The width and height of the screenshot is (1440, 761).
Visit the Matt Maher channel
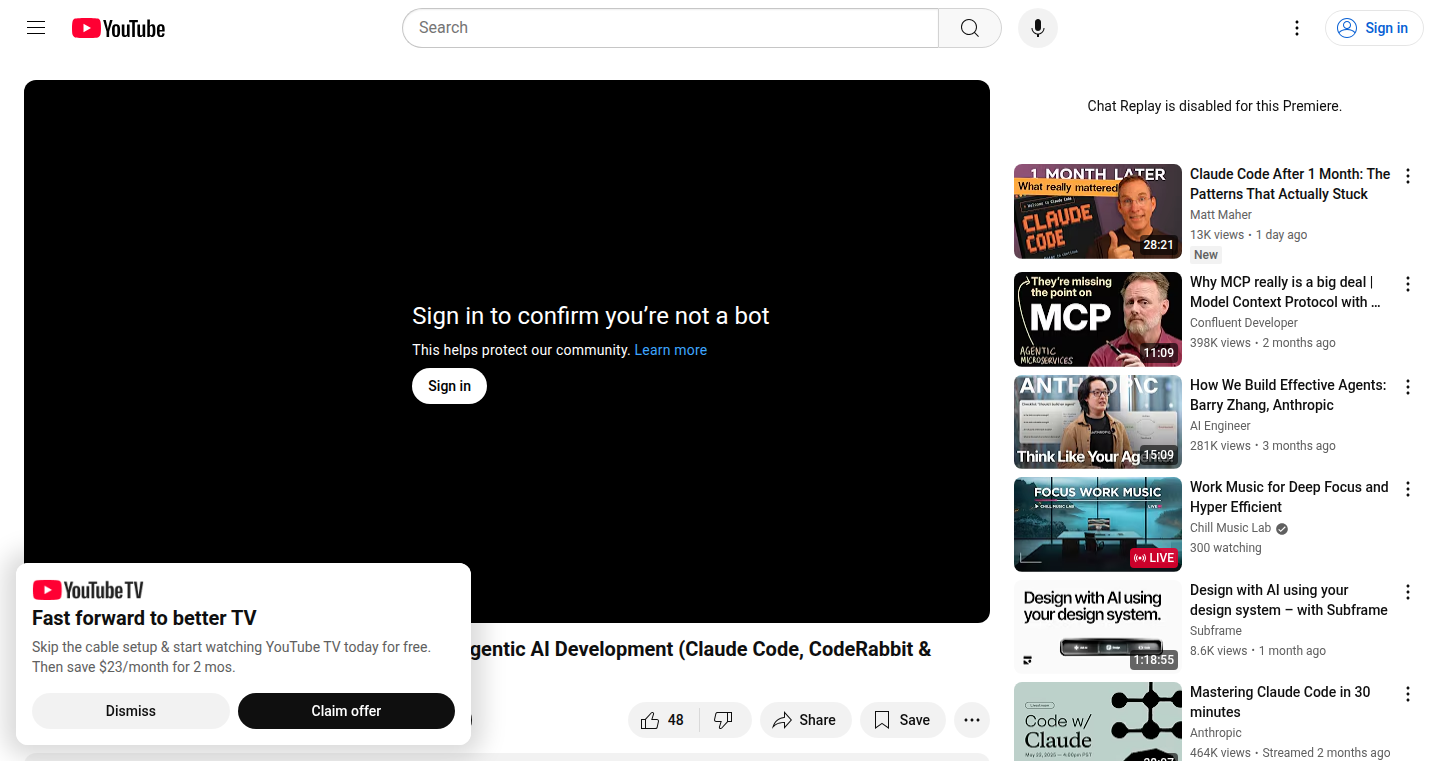1221,215
